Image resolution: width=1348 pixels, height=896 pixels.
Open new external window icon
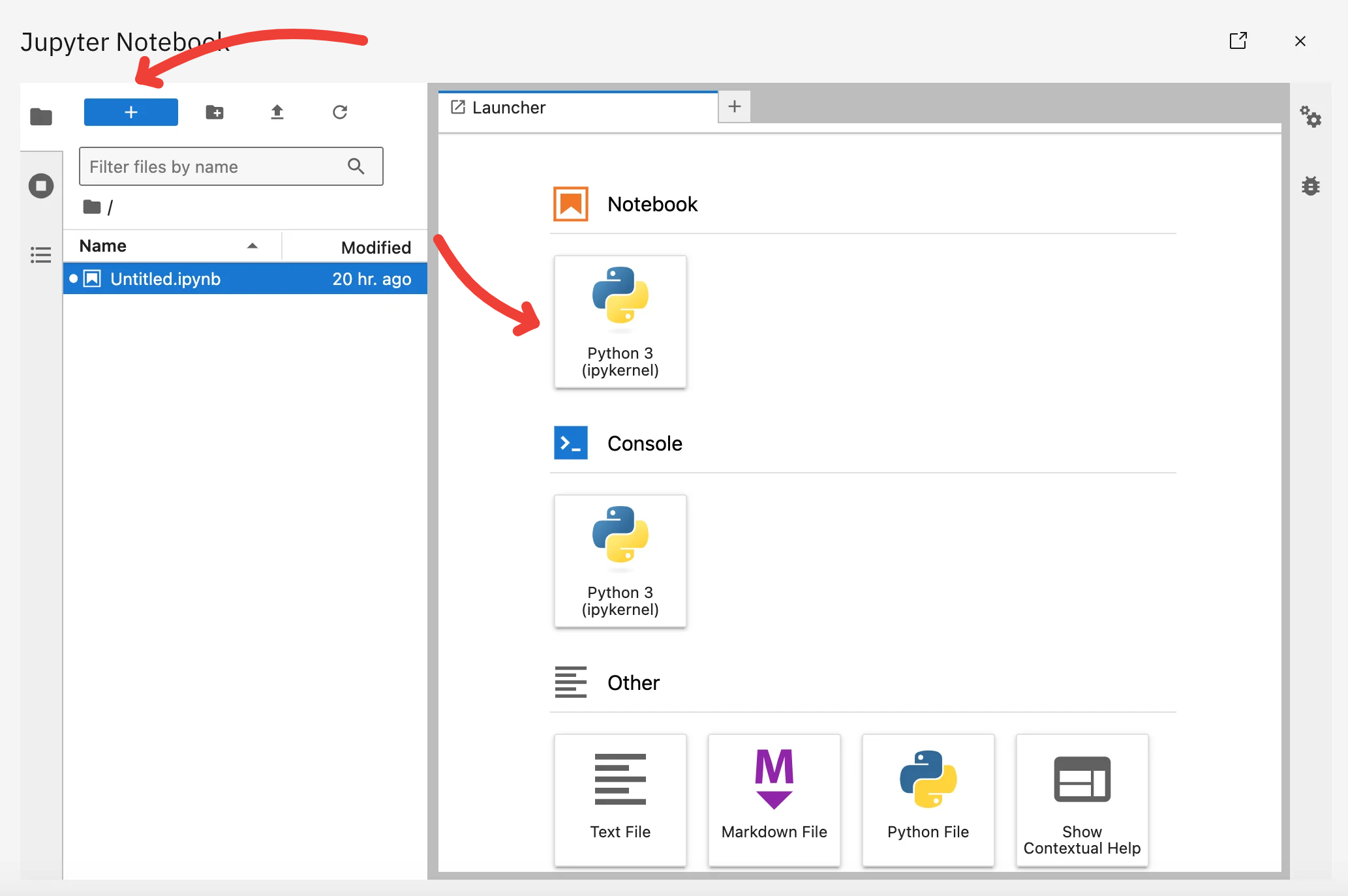pyautogui.click(x=1237, y=40)
